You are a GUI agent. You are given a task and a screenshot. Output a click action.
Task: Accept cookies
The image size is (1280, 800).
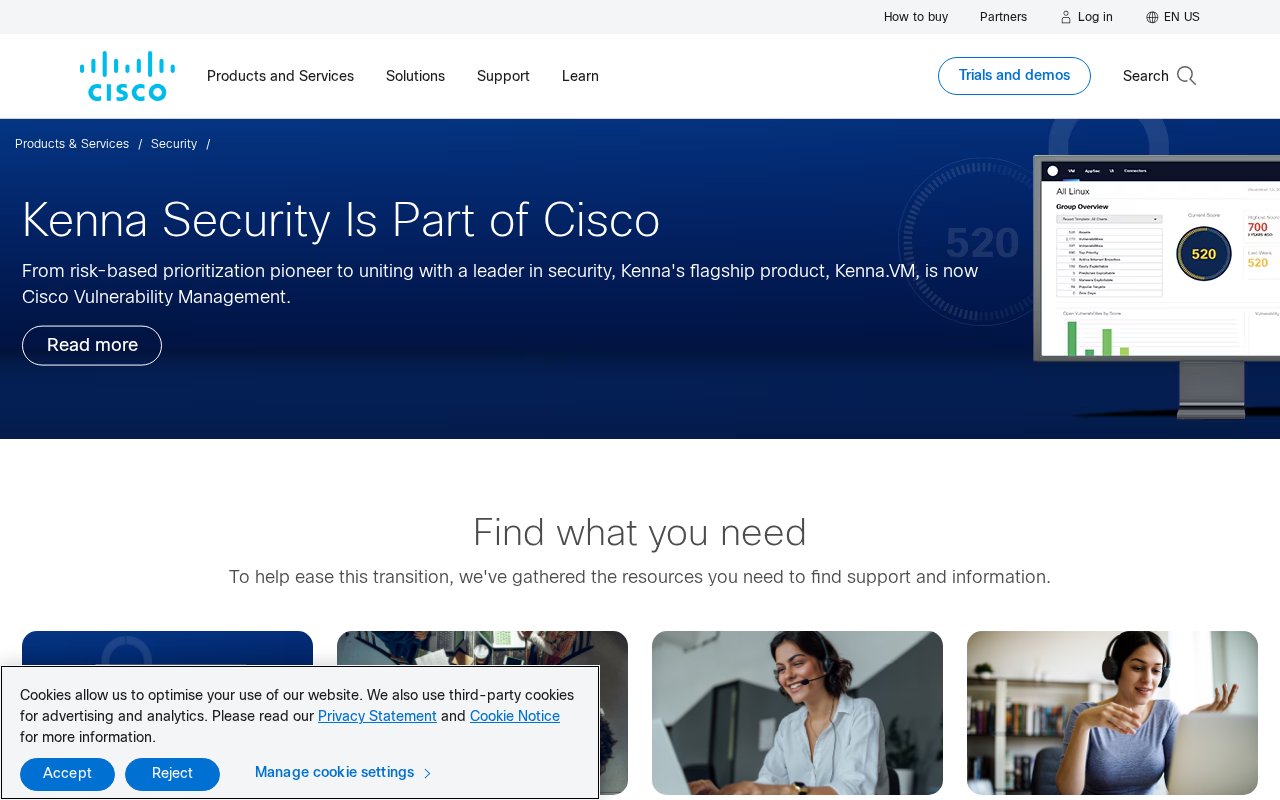click(x=67, y=774)
